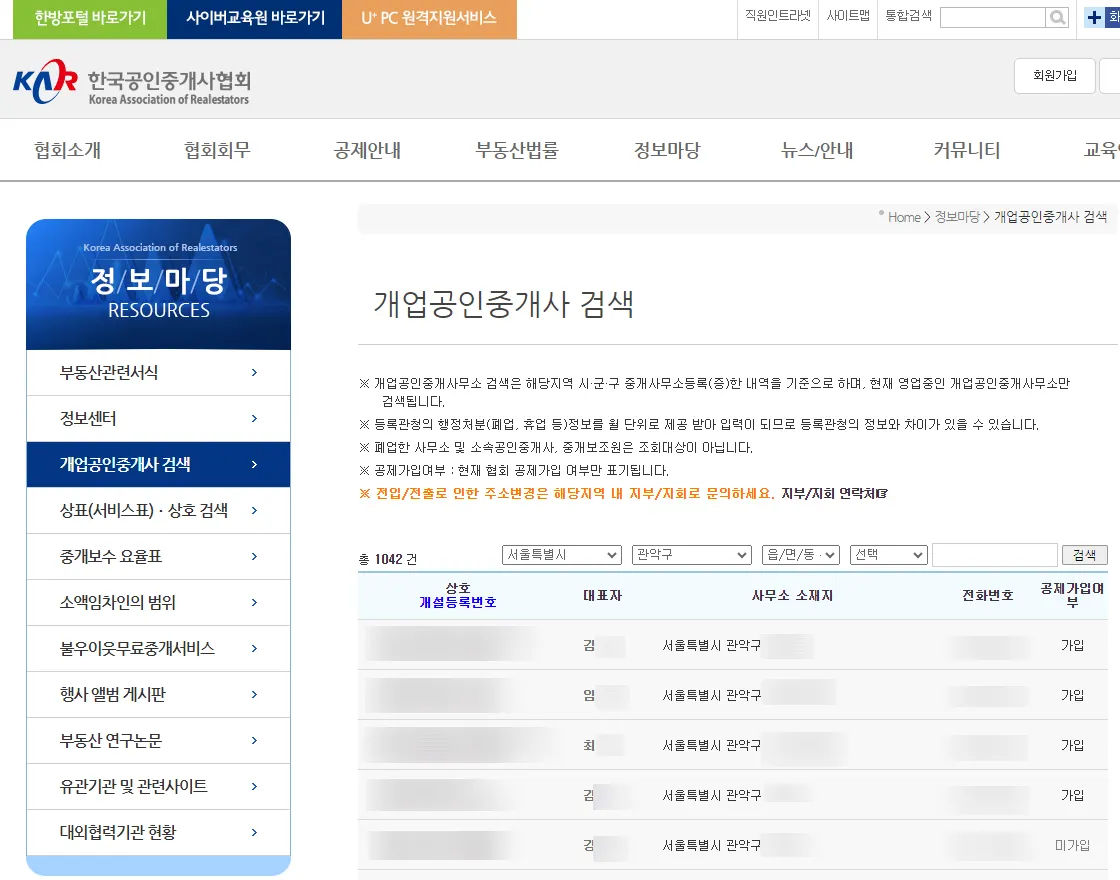The height and width of the screenshot is (880, 1120).
Task: Click the 대표자 column header
Action: 602,596
